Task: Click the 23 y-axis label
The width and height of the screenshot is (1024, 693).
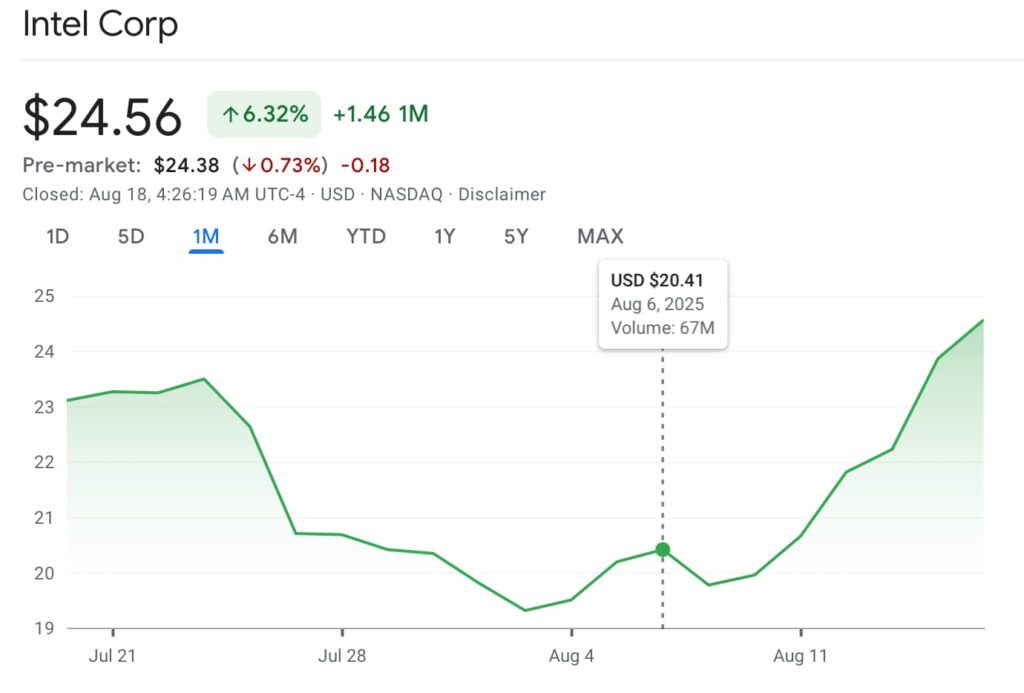Action: 44,407
